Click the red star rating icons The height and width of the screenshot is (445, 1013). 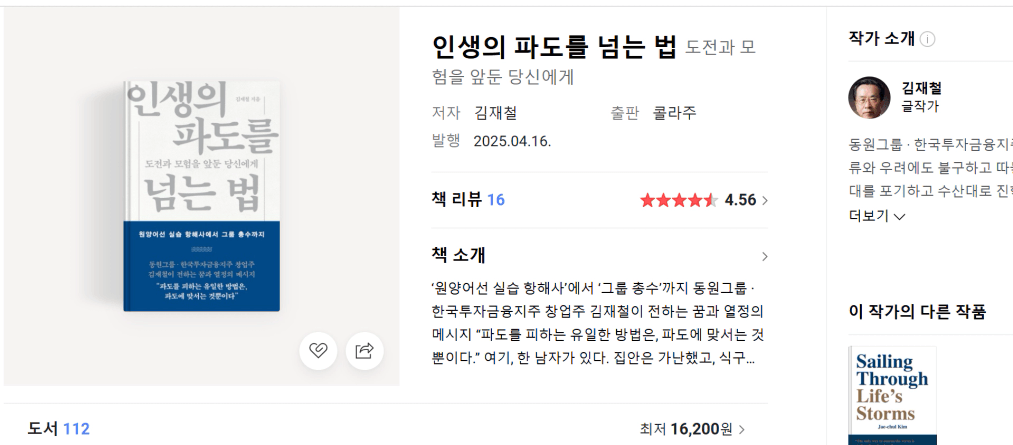(679, 200)
